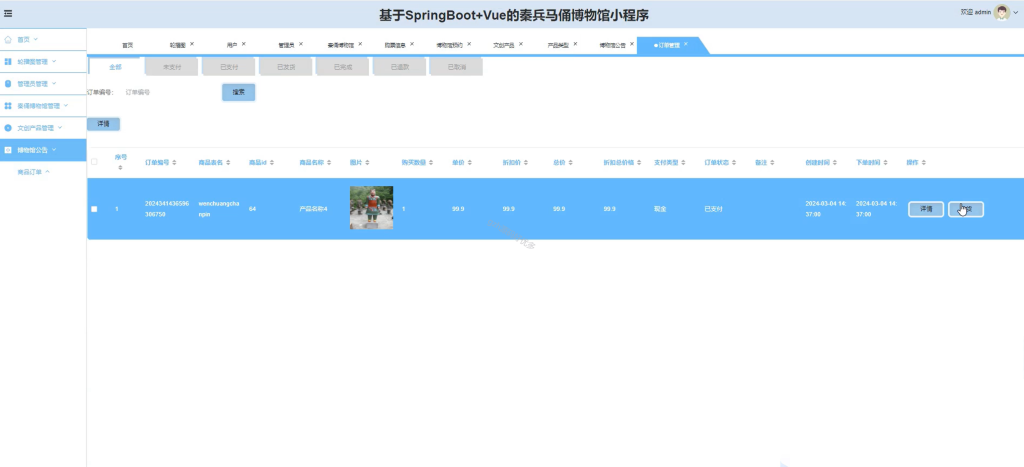Image resolution: width=1024 pixels, height=467 pixels.
Task: Open 详情 for the order row
Action: coord(926,209)
